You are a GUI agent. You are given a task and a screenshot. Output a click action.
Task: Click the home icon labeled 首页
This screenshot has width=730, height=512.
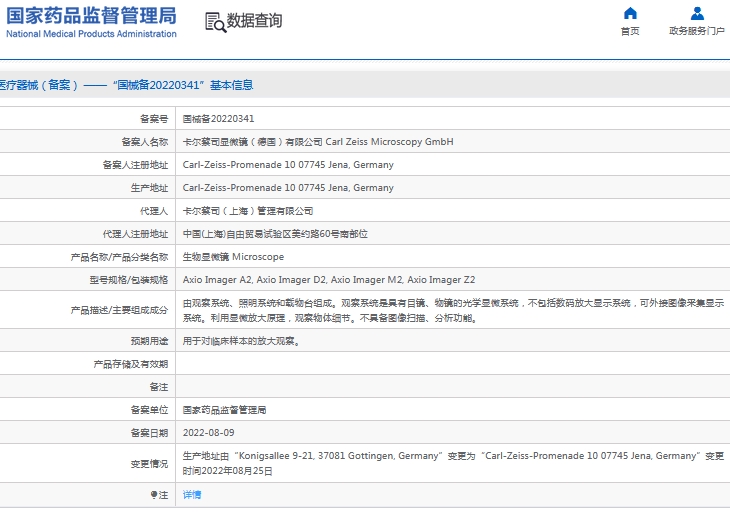[x=630, y=13]
